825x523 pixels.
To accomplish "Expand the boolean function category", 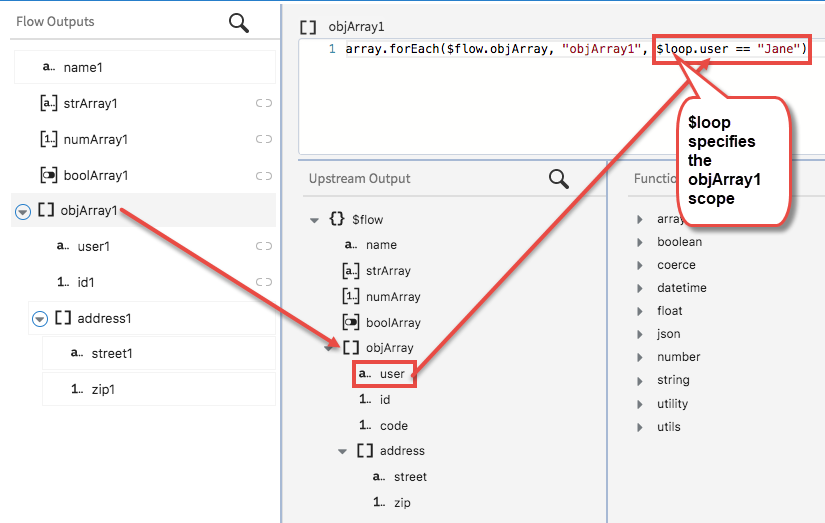I will pos(640,242).
